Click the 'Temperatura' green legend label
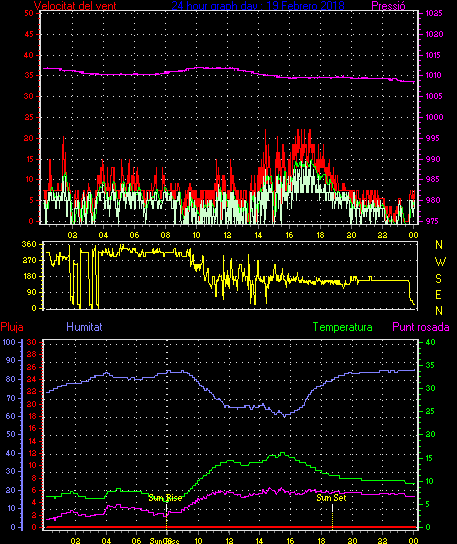The width and height of the screenshot is (457, 544). [342, 327]
